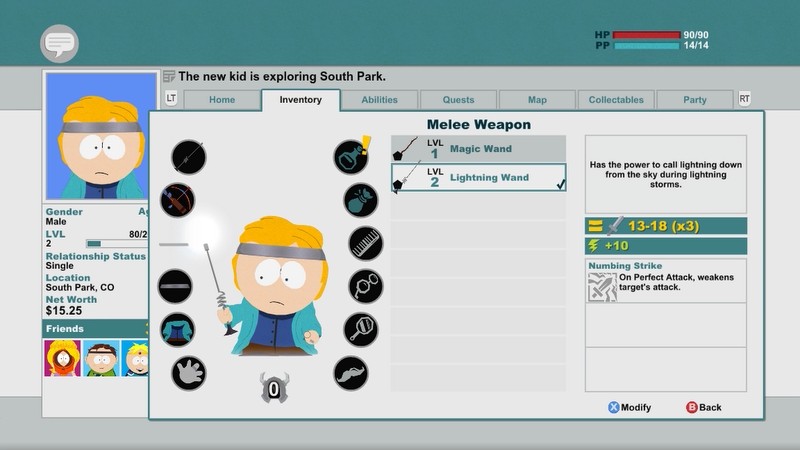Click the Lightning Wand item icon

(407, 177)
